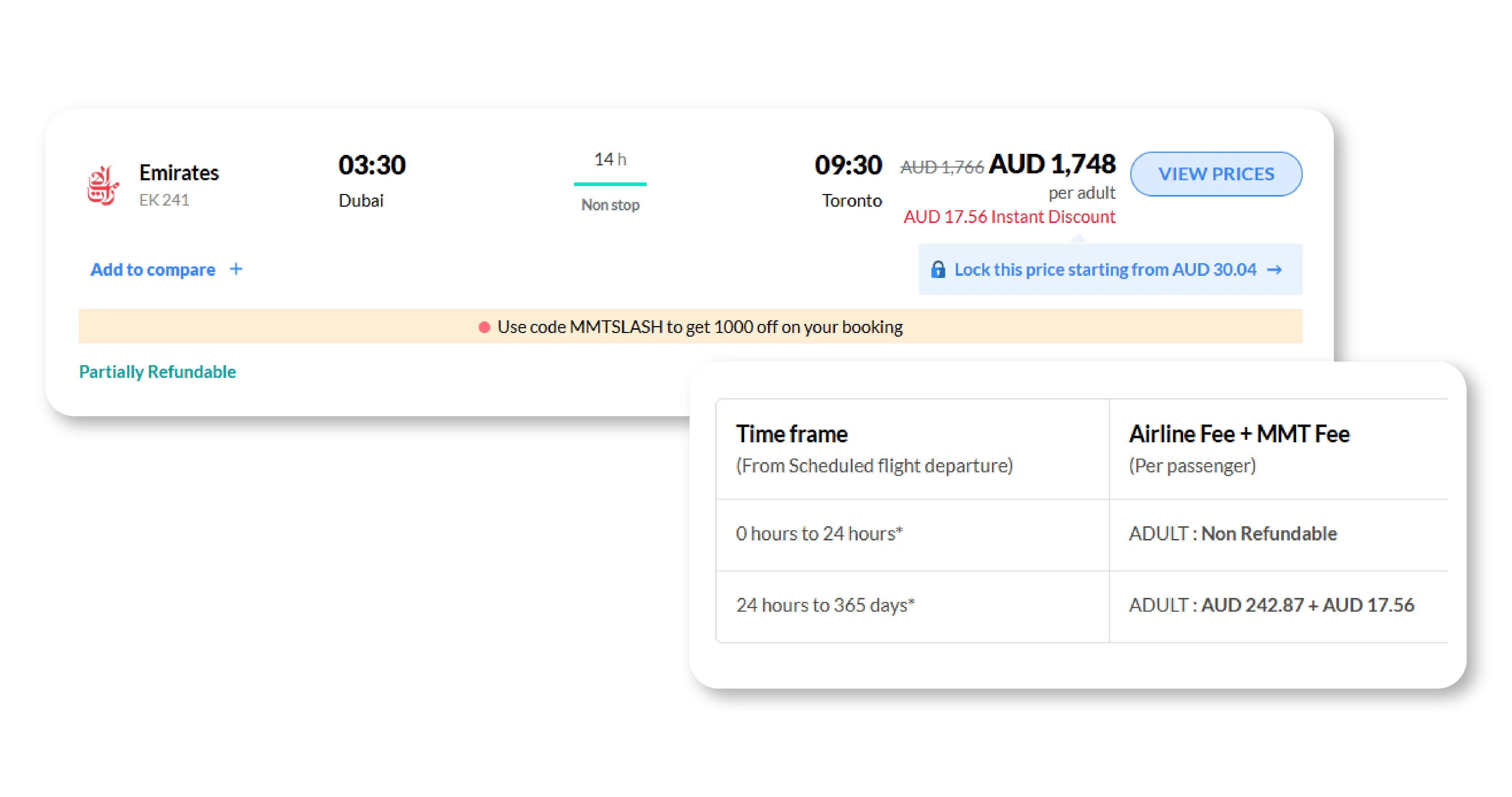Click the AUD 17.56 Instant Discount text
The image size is (1512, 797).
tap(1009, 217)
